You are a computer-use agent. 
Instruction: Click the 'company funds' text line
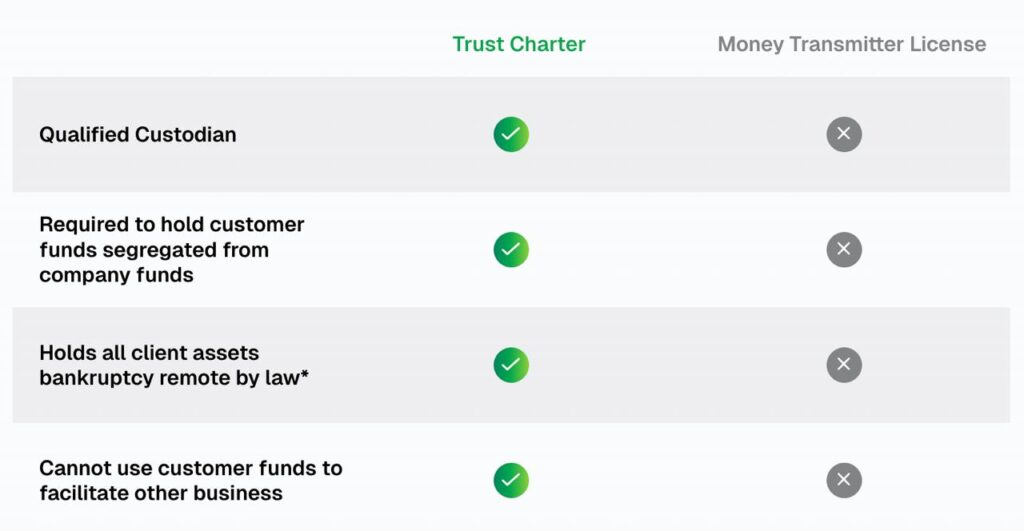[116, 275]
